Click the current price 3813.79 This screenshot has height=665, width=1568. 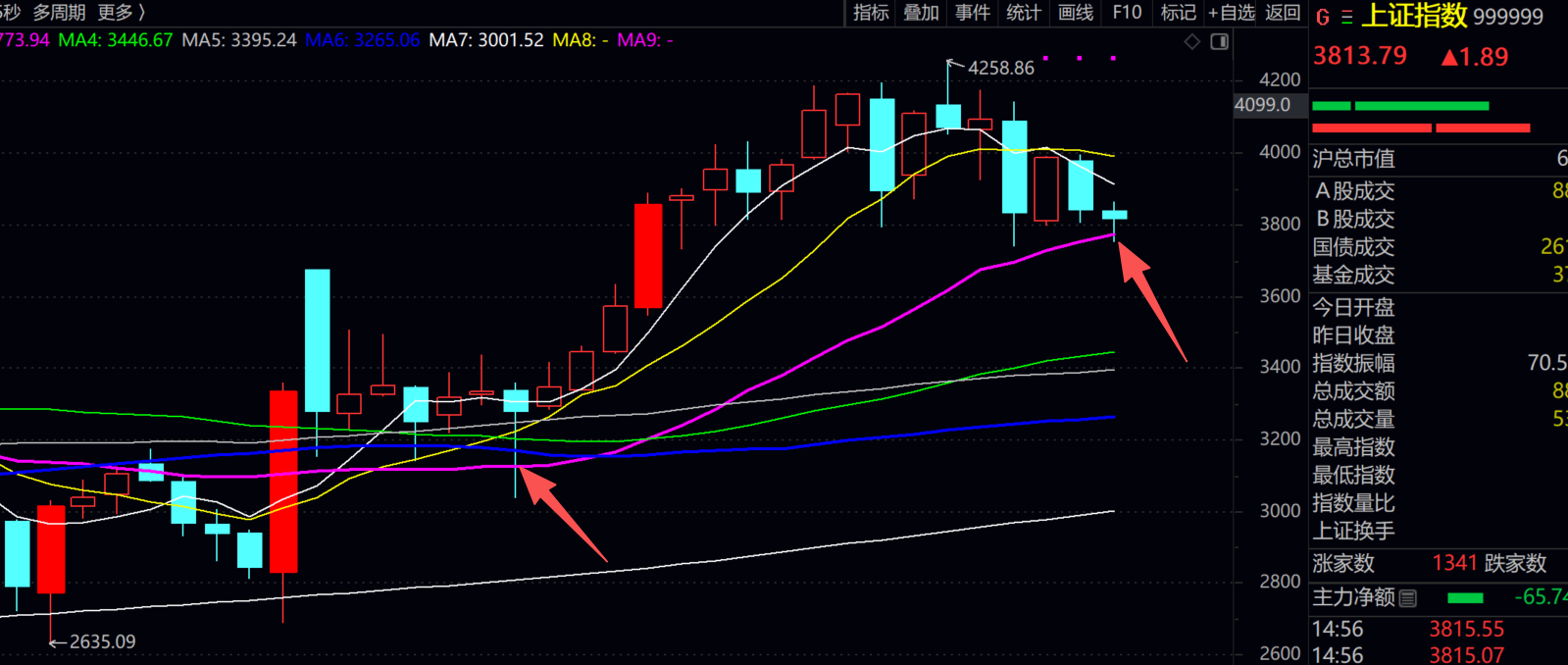[x=1360, y=56]
